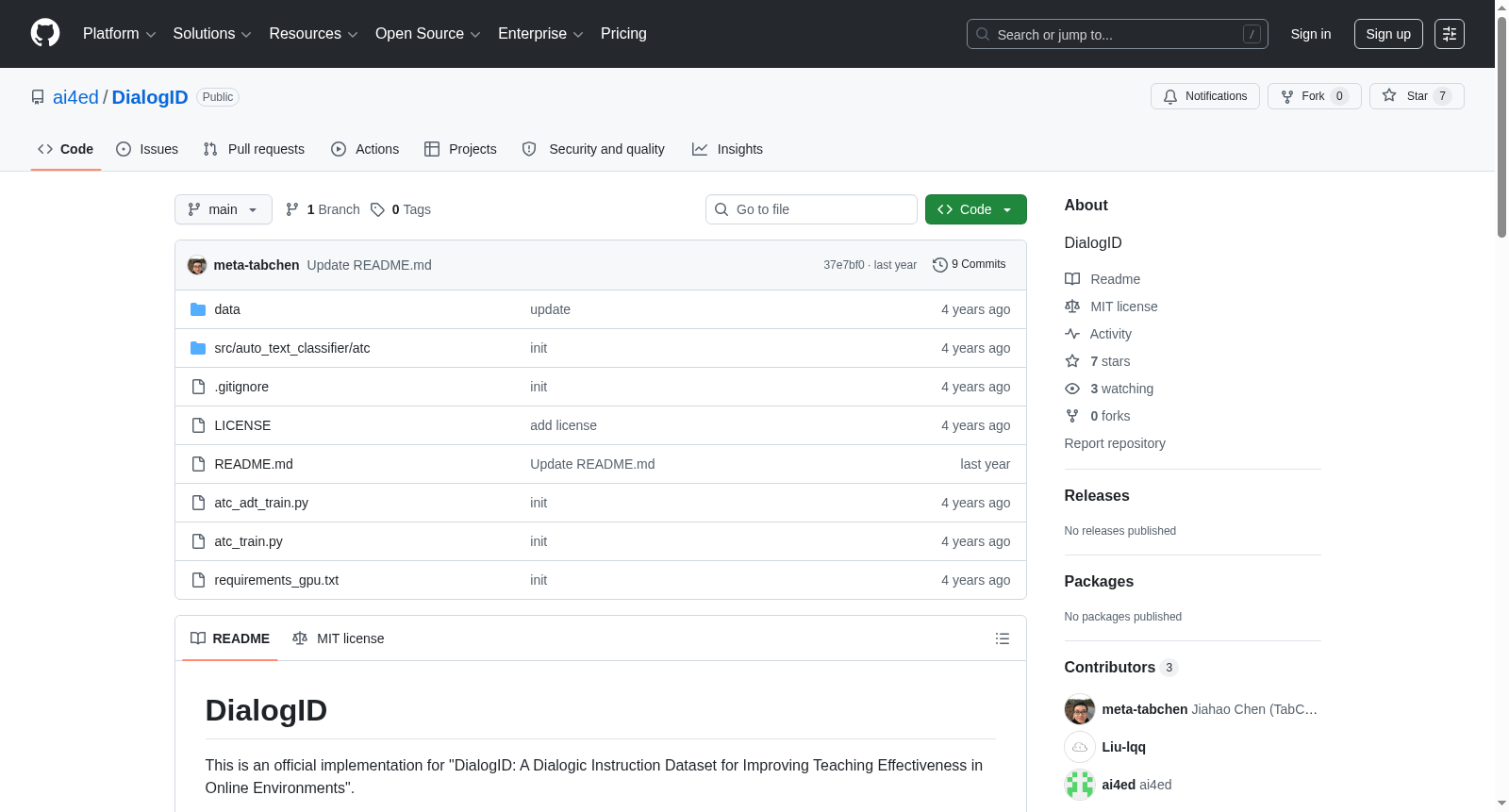Click the atc_train.py file icon

198,541
